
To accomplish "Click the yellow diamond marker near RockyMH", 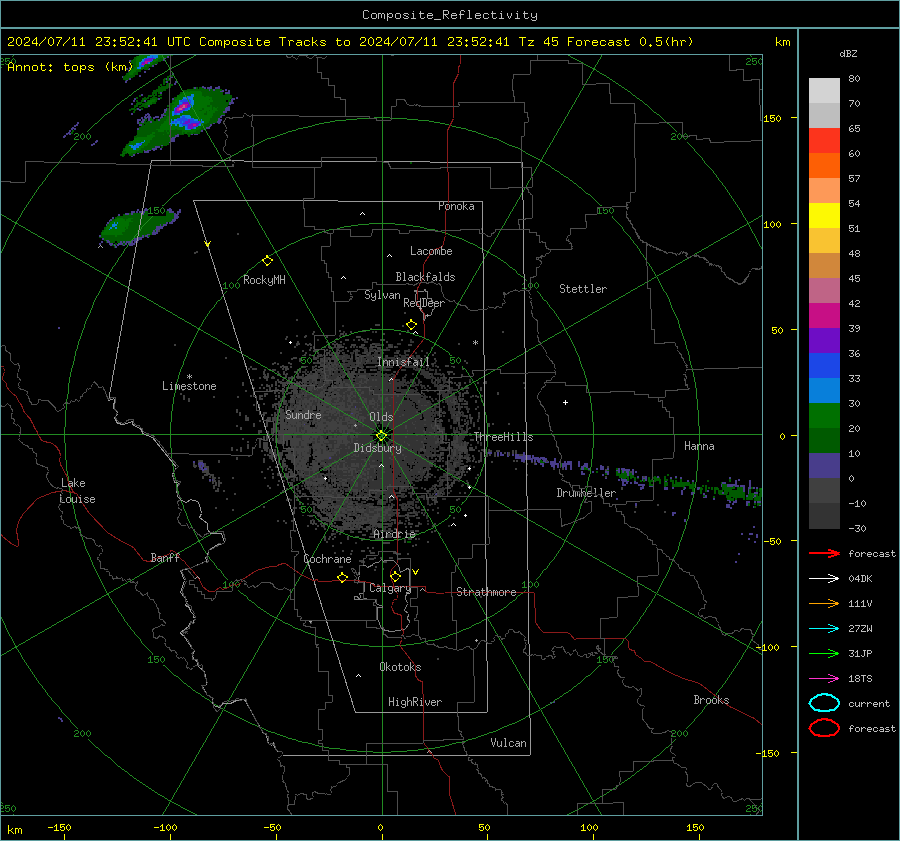I will tap(267, 261).
